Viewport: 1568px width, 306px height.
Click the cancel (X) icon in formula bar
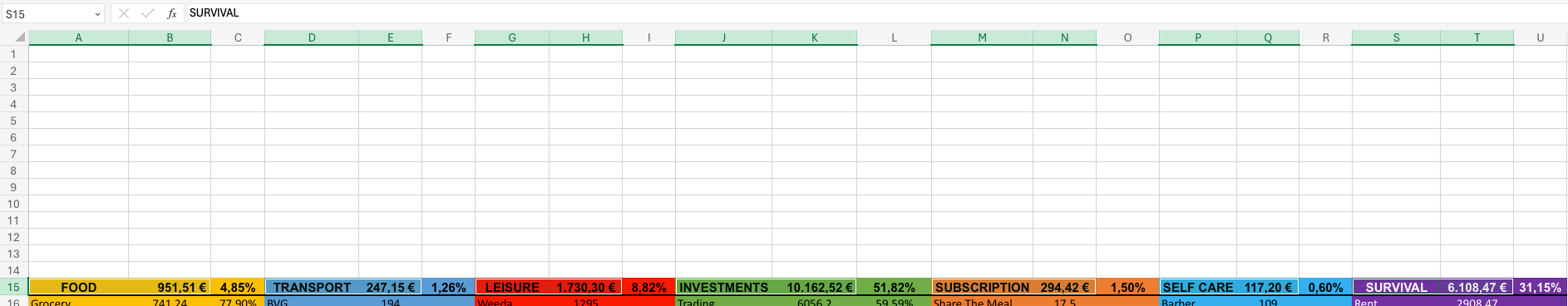click(x=123, y=13)
